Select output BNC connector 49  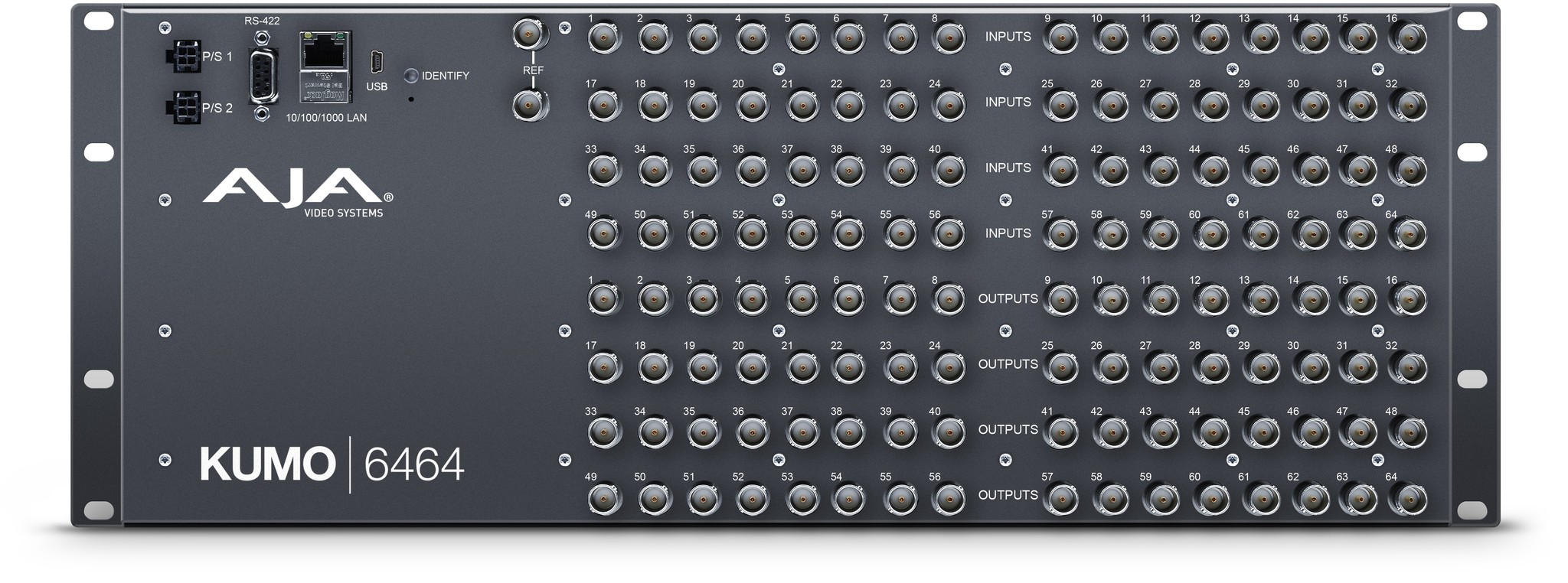tap(604, 496)
